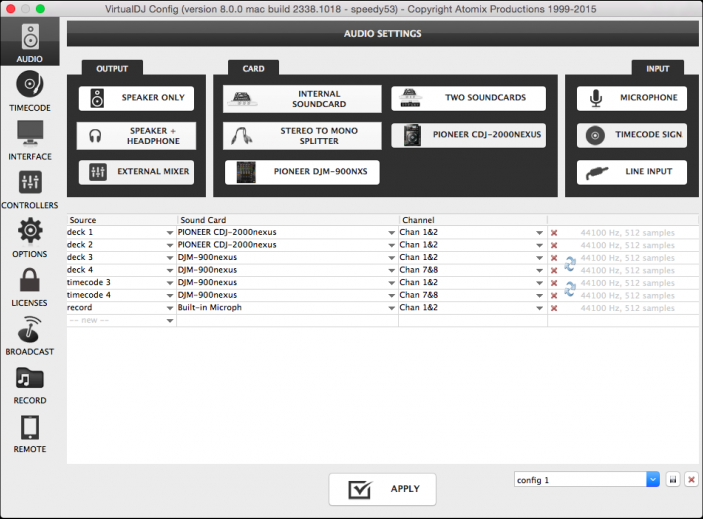The width and height of the screenshot is (703, 519).
Task: Open the record source dropdown
Action: click(x=169, y=308)
